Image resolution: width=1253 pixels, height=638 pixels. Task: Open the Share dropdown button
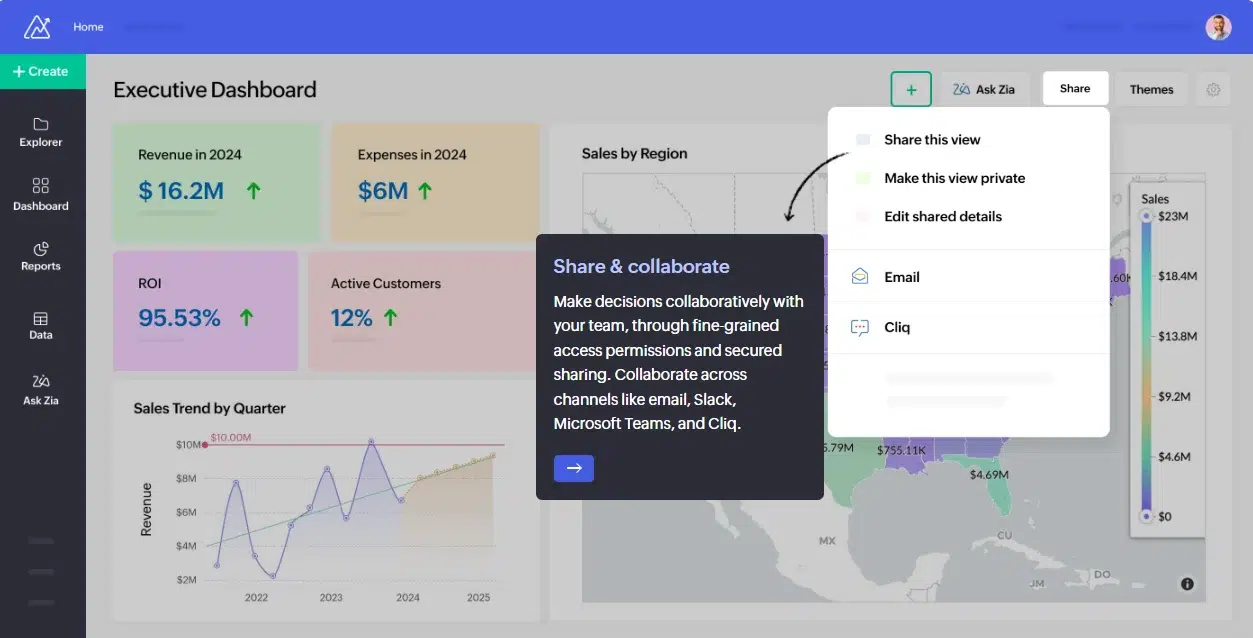[x=1075, y=89]
